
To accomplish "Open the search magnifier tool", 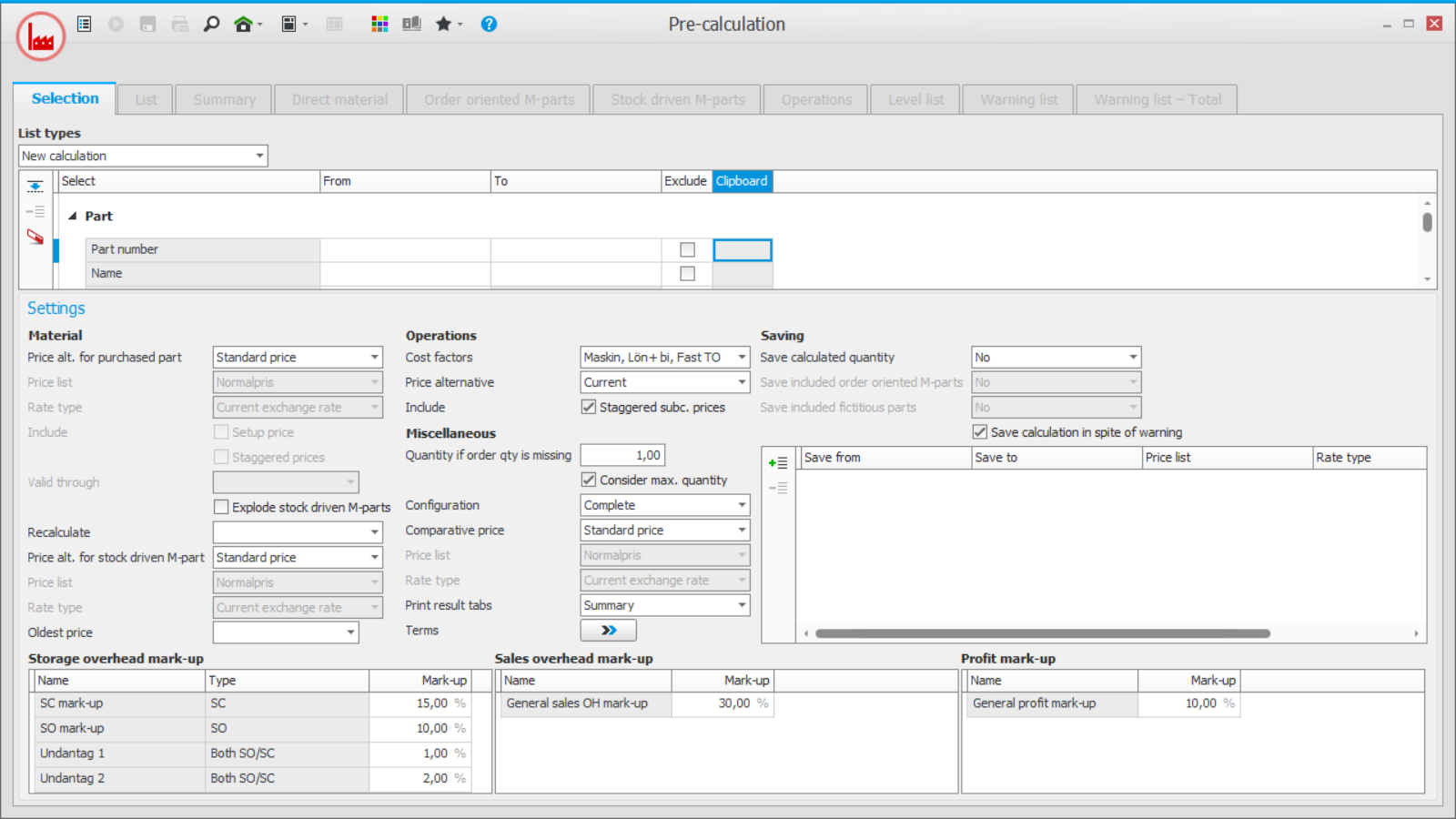I will click(211, 25).
